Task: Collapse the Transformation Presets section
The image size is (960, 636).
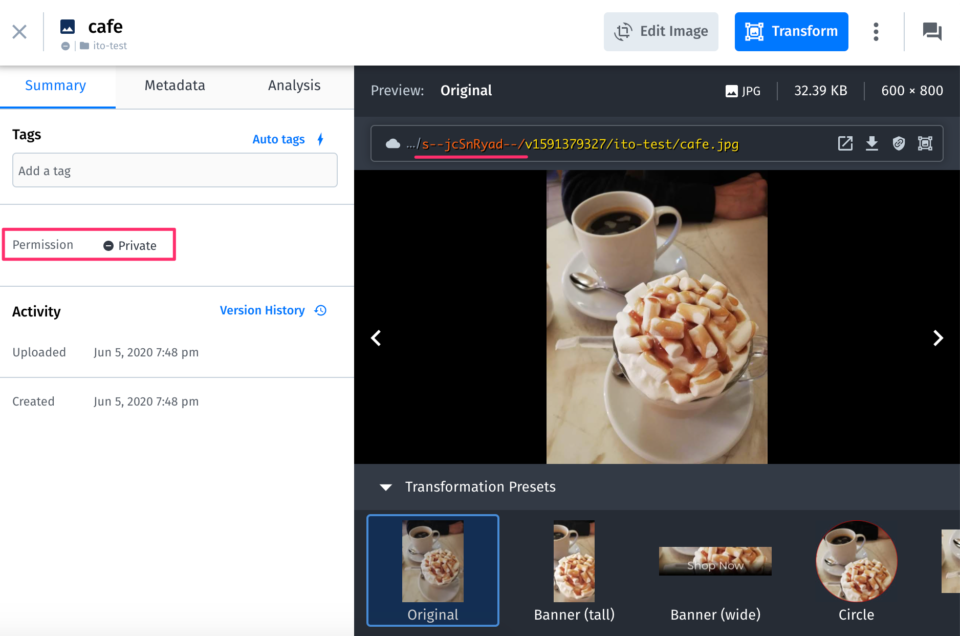Action: tap(386, 487)
